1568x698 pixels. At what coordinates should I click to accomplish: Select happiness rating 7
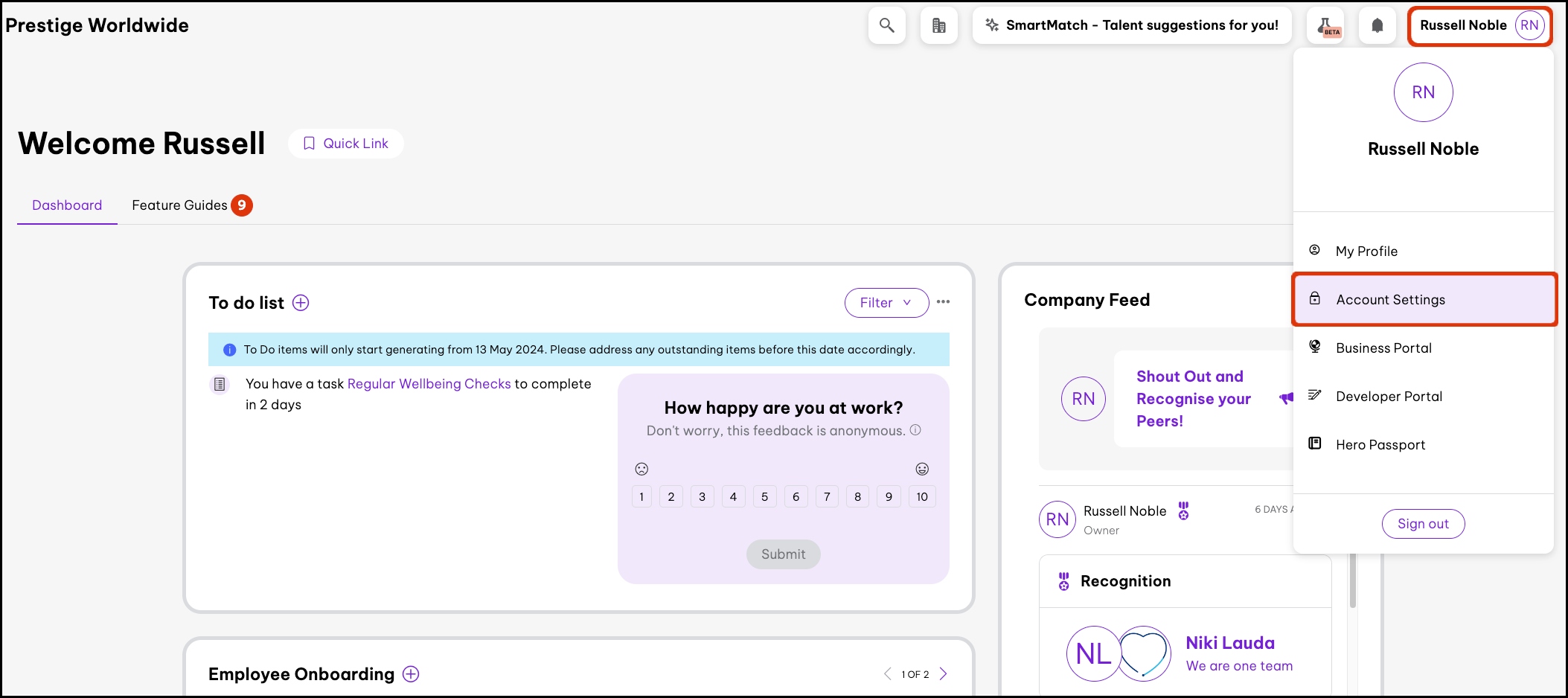coord(827,497)
